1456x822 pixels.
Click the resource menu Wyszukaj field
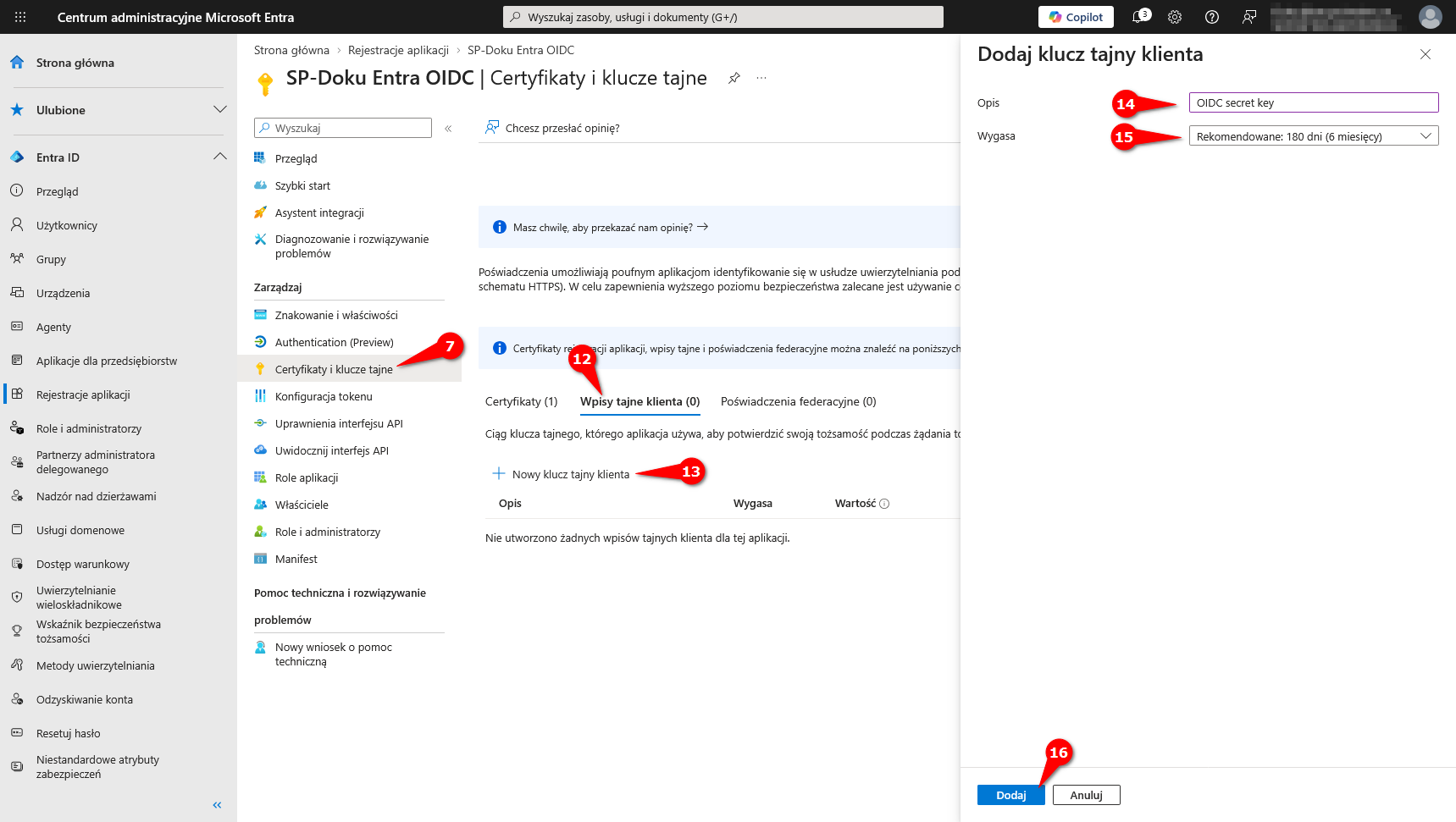click(x=343, y=128)
